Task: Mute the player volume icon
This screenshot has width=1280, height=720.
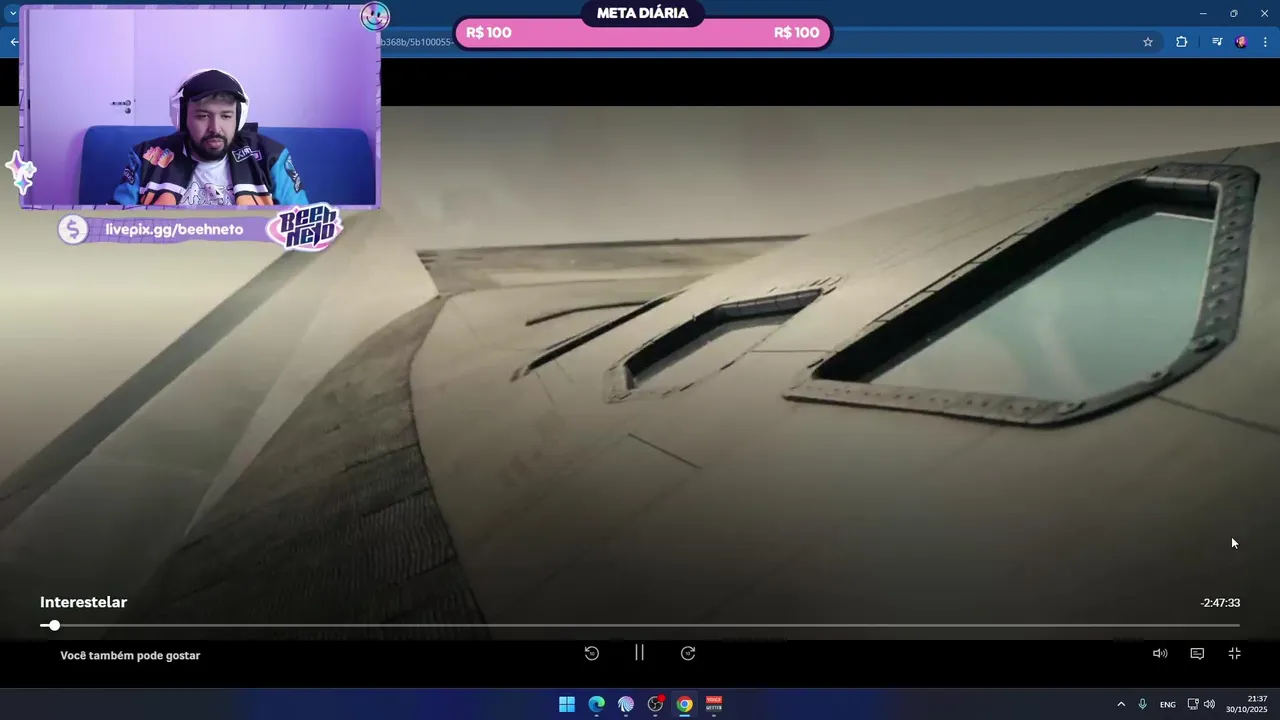Action: (x=1160, y=653)
